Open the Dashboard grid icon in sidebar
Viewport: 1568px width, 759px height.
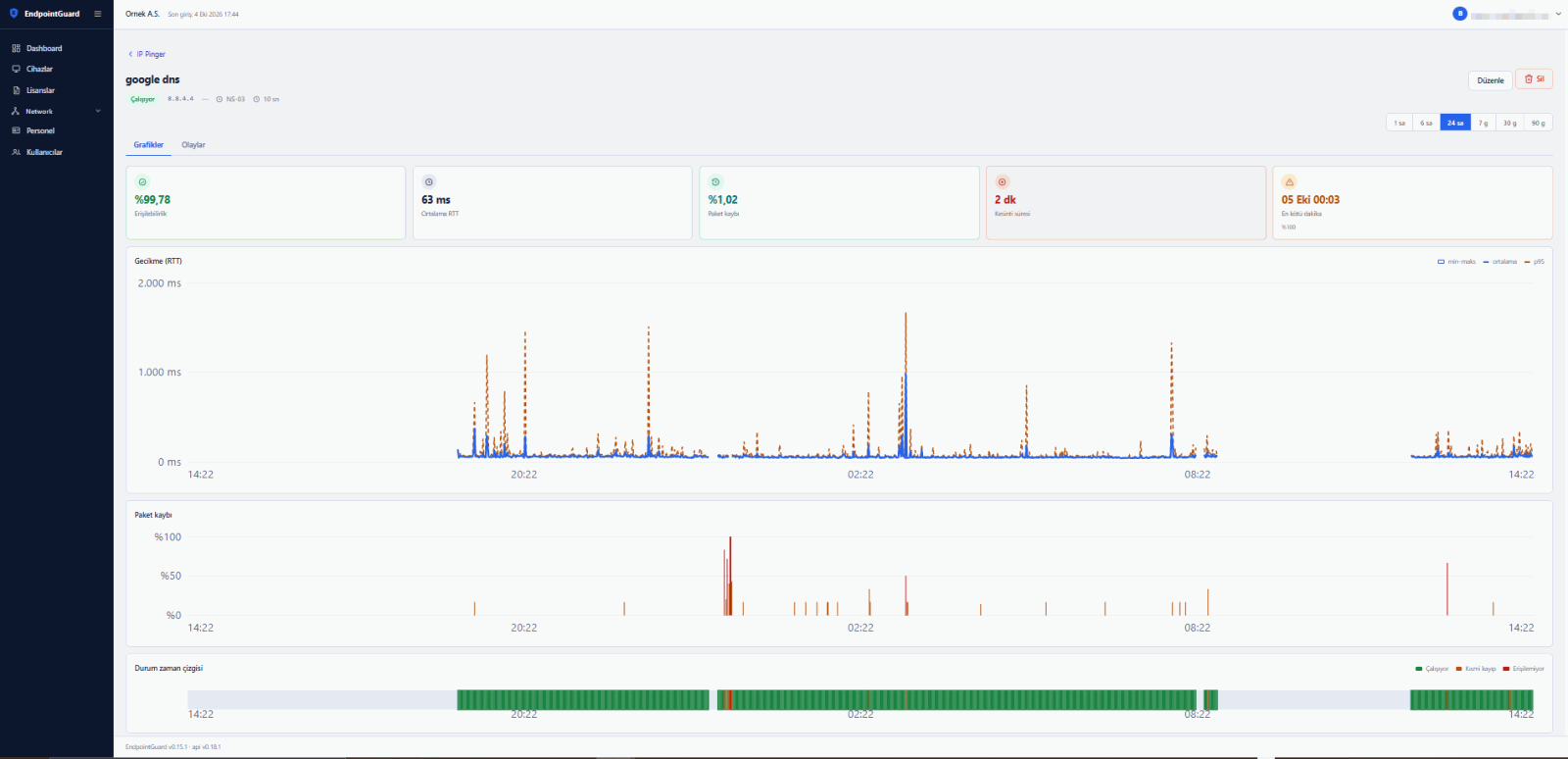16,48
